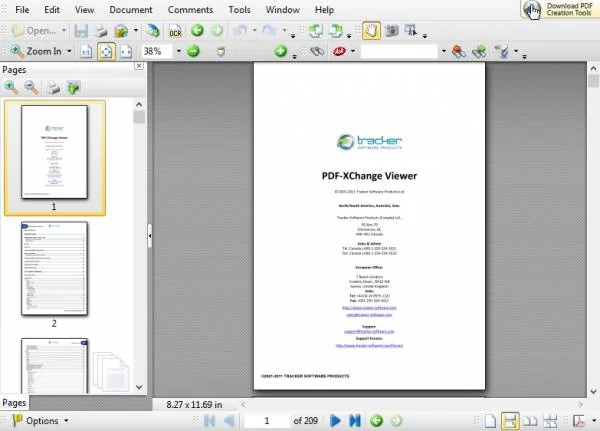Select the Select Text tool
Viewport: 600px width, 431px height.
coord(411,31)
